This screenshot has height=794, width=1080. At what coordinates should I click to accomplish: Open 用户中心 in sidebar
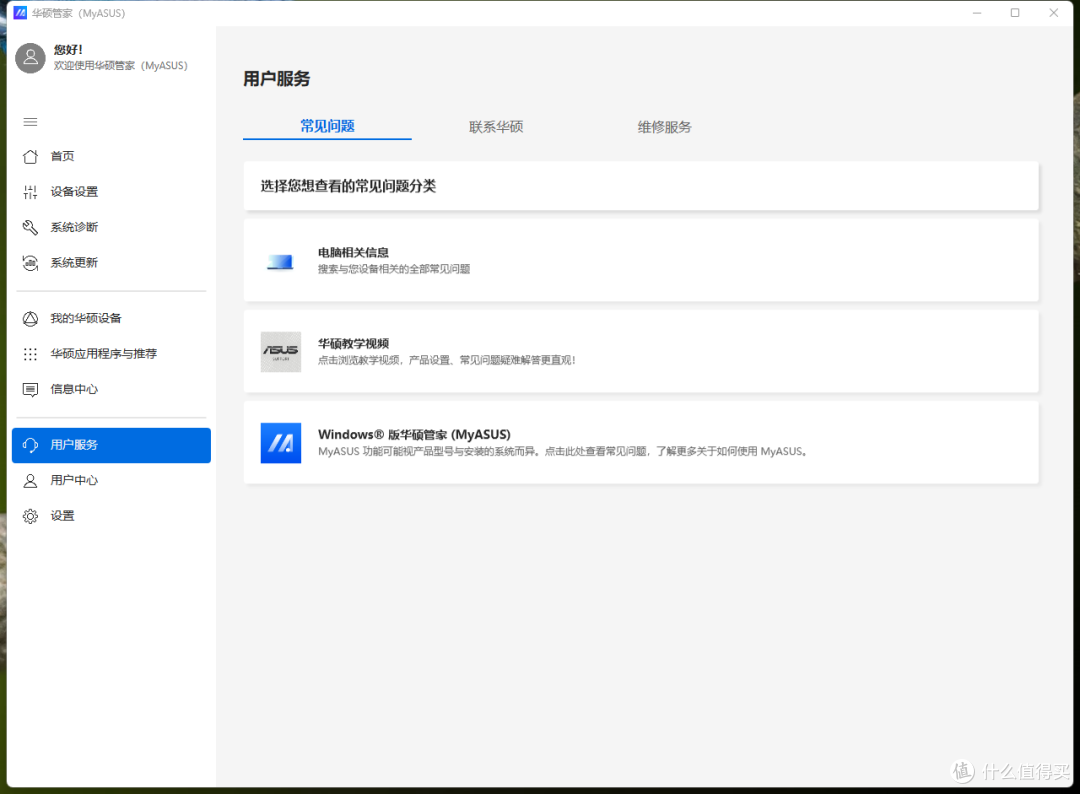click(112, 481)
